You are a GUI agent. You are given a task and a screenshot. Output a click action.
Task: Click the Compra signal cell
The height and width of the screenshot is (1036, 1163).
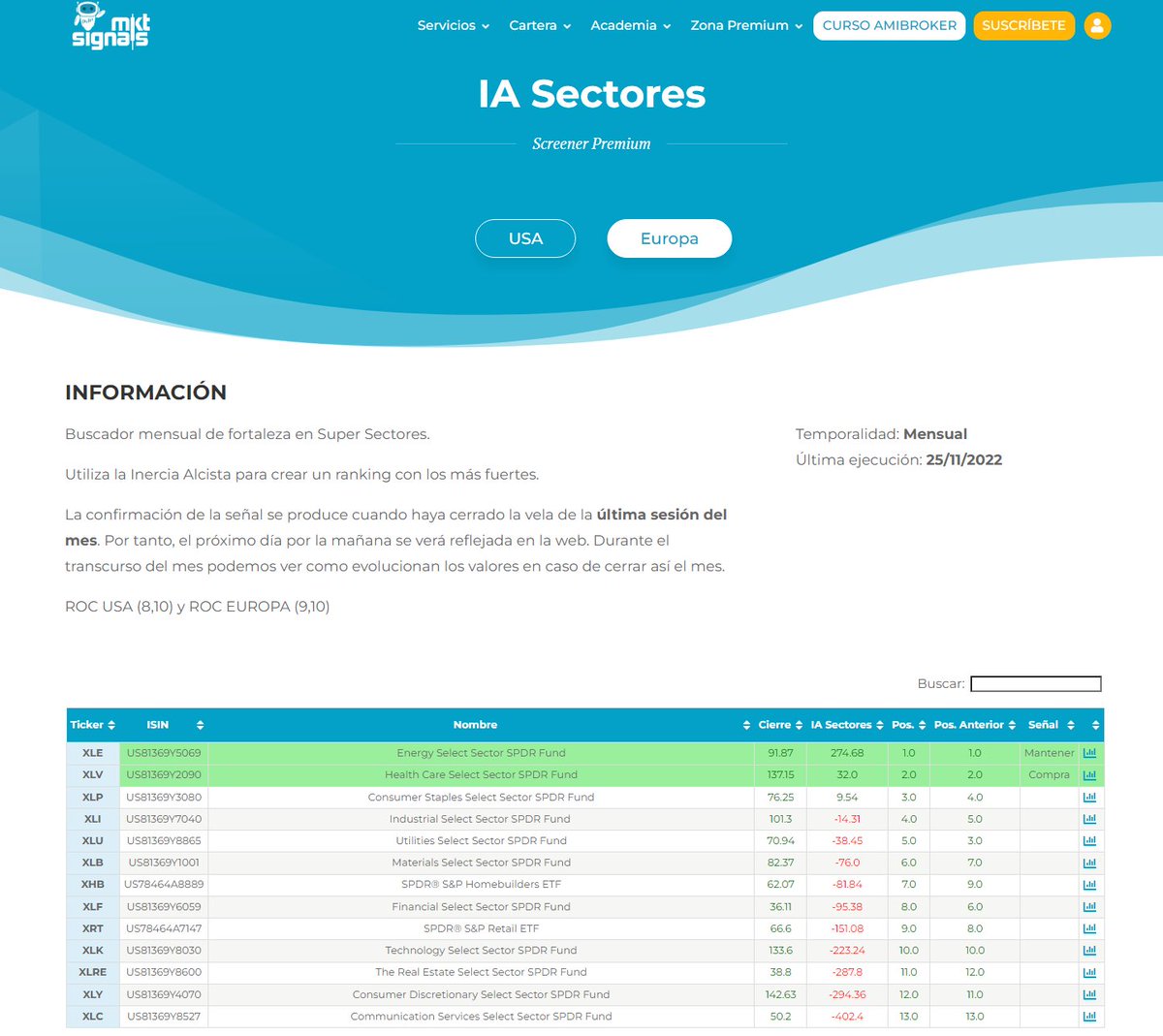pyautogui.click(x=1050, y=775)
